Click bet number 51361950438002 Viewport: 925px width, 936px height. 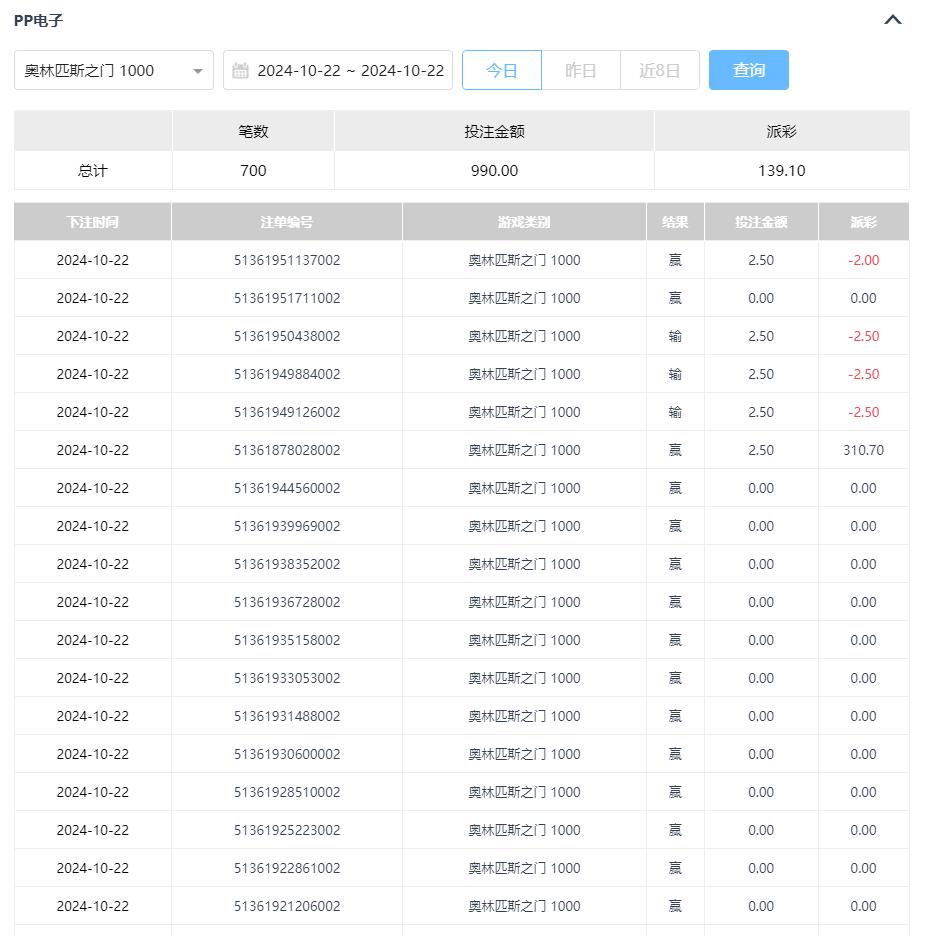click(286, 336)
